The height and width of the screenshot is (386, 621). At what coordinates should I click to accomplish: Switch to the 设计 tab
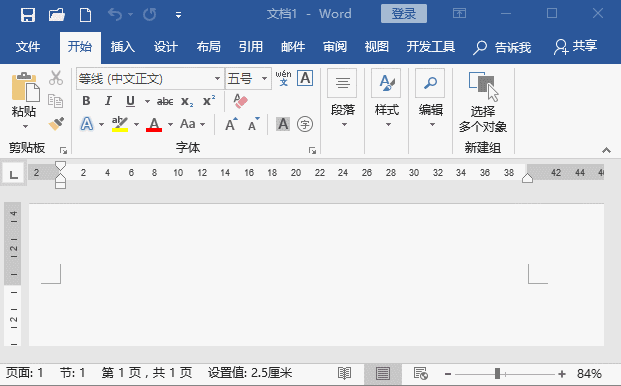point(166,47)
